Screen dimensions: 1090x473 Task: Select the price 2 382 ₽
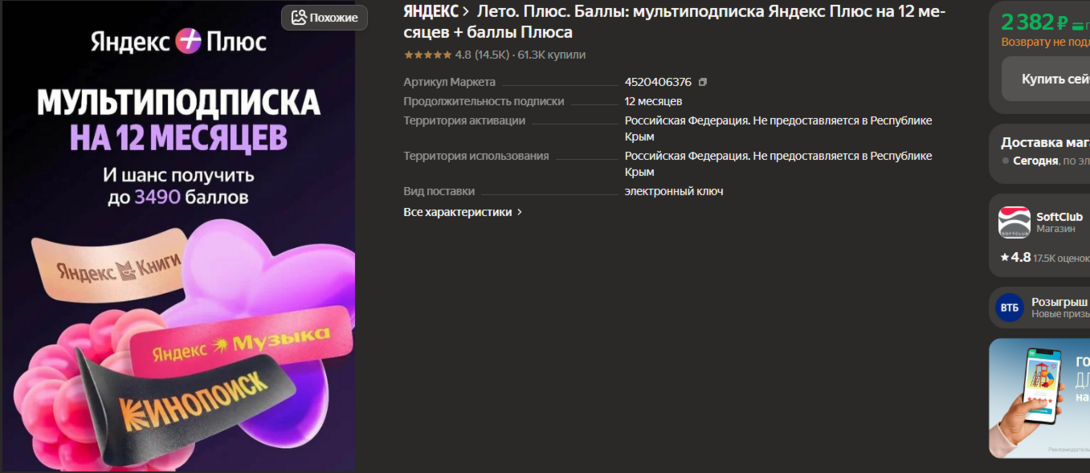pos(1034,22)
